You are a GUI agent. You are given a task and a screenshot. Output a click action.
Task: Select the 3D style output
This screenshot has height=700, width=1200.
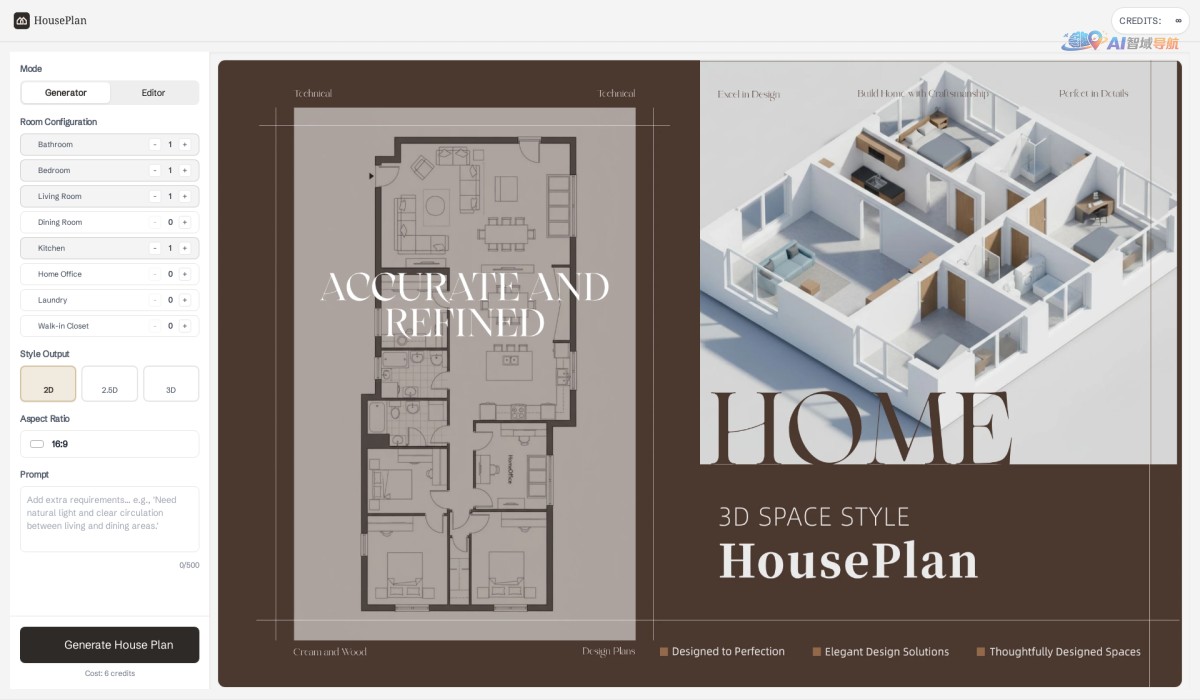click(171, 384)
